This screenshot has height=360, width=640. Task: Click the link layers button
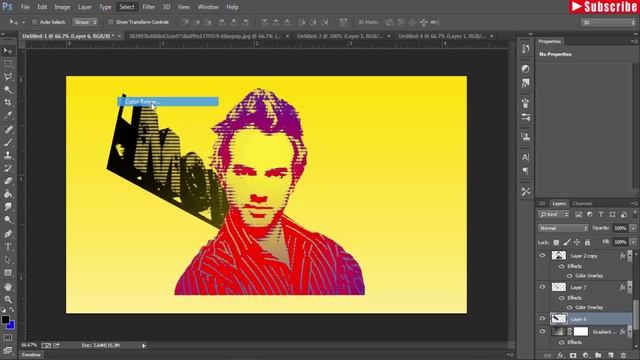pyautogui.click(x=548, y=356)
